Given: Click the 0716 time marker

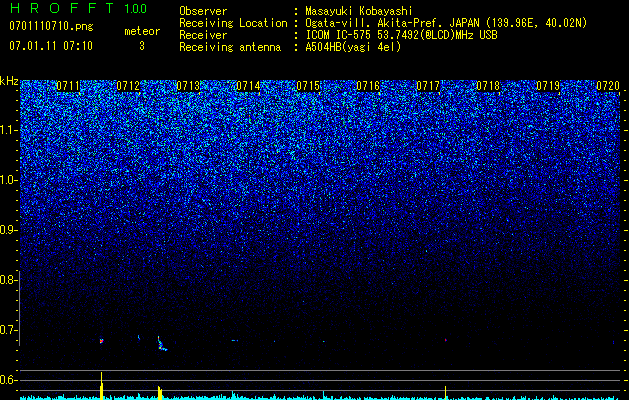Looking at the screenshot, I should pyautogui.click(x=368, y=86).
